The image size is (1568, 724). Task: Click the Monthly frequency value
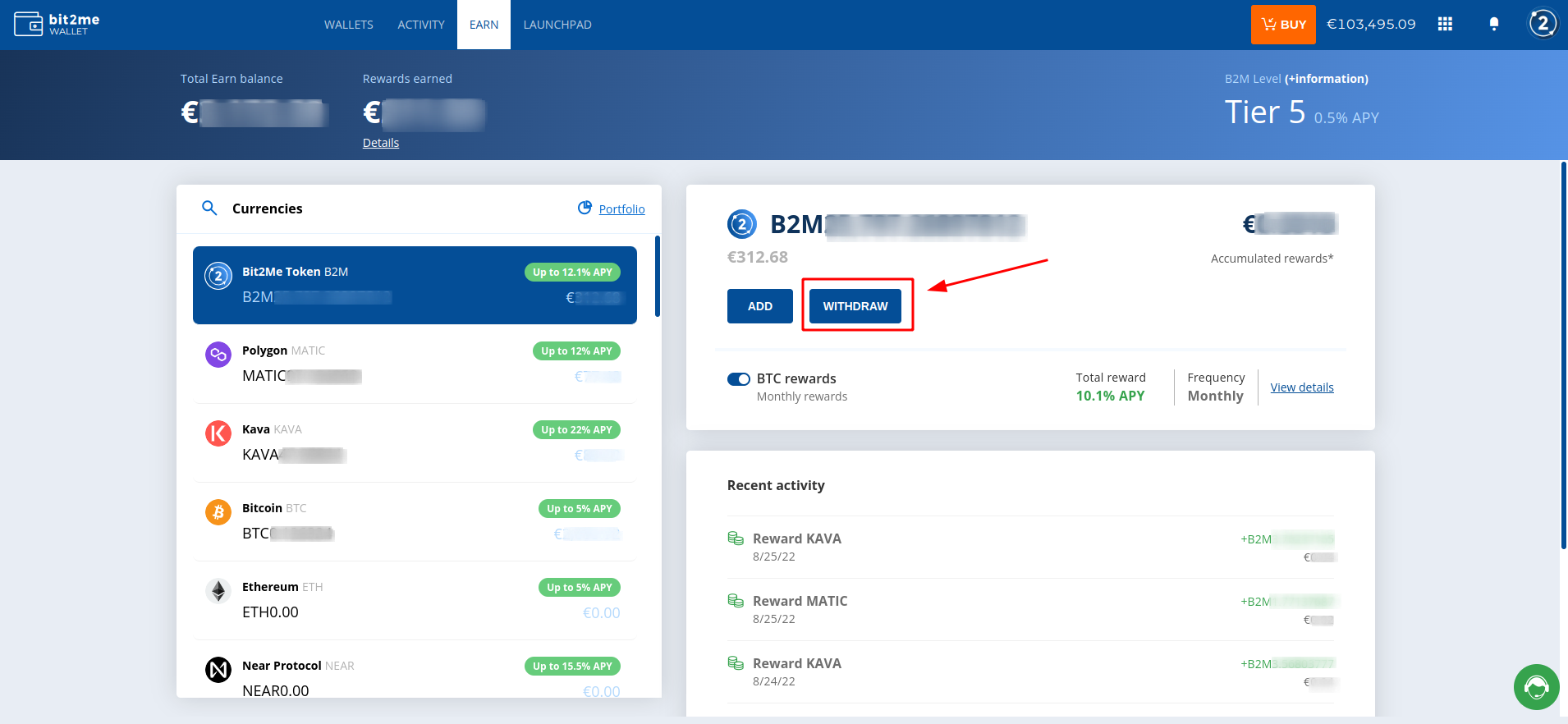point(1216,396)
